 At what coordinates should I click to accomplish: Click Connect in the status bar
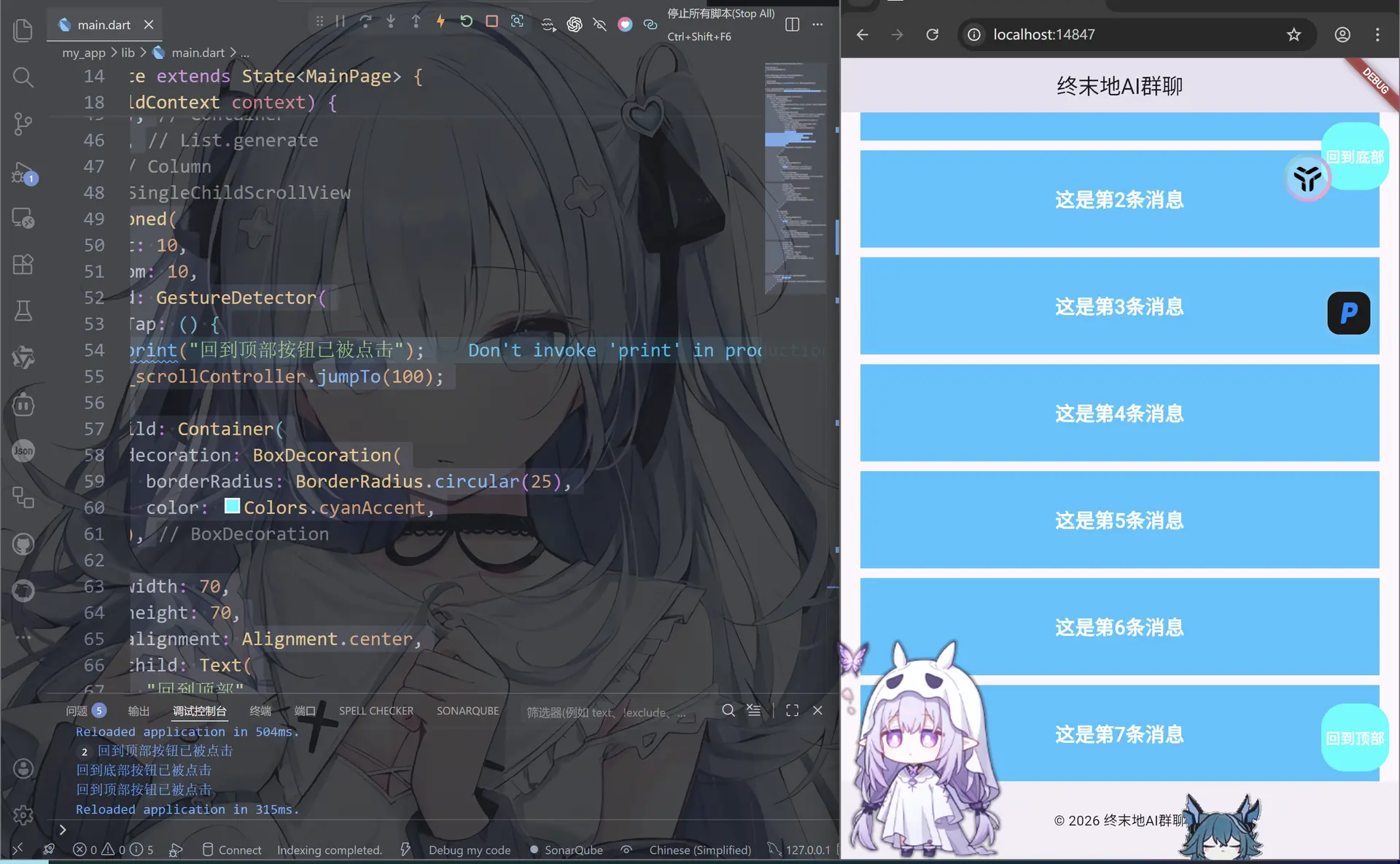click(x=231, y=849)
